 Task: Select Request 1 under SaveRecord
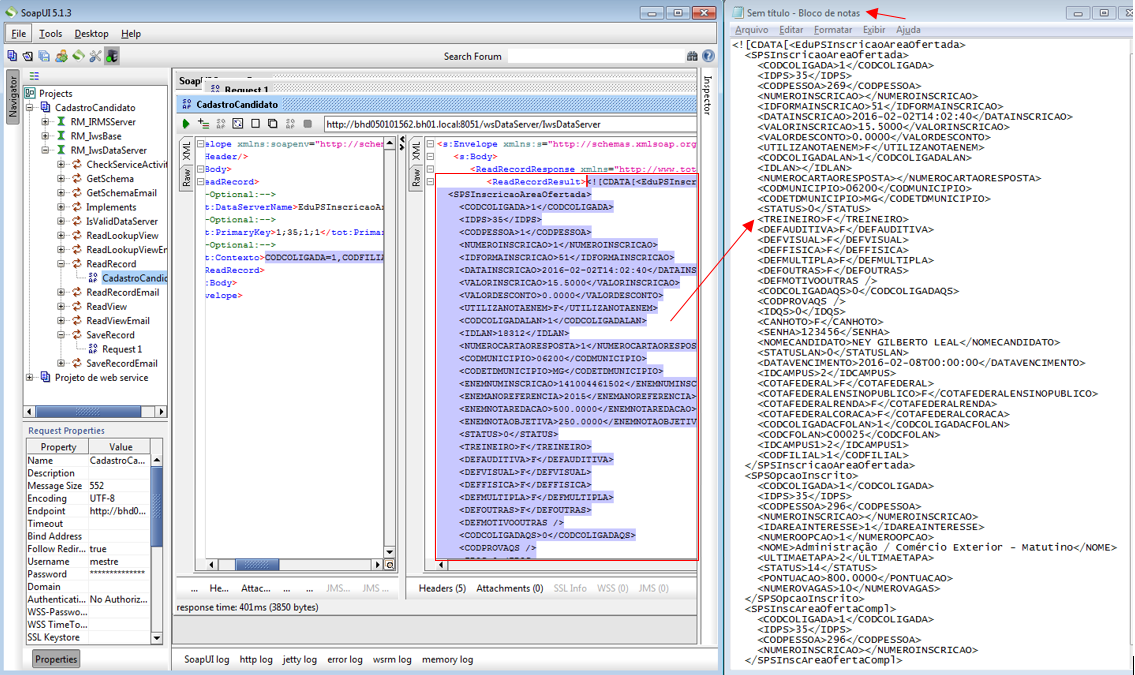tap(122, 349)
